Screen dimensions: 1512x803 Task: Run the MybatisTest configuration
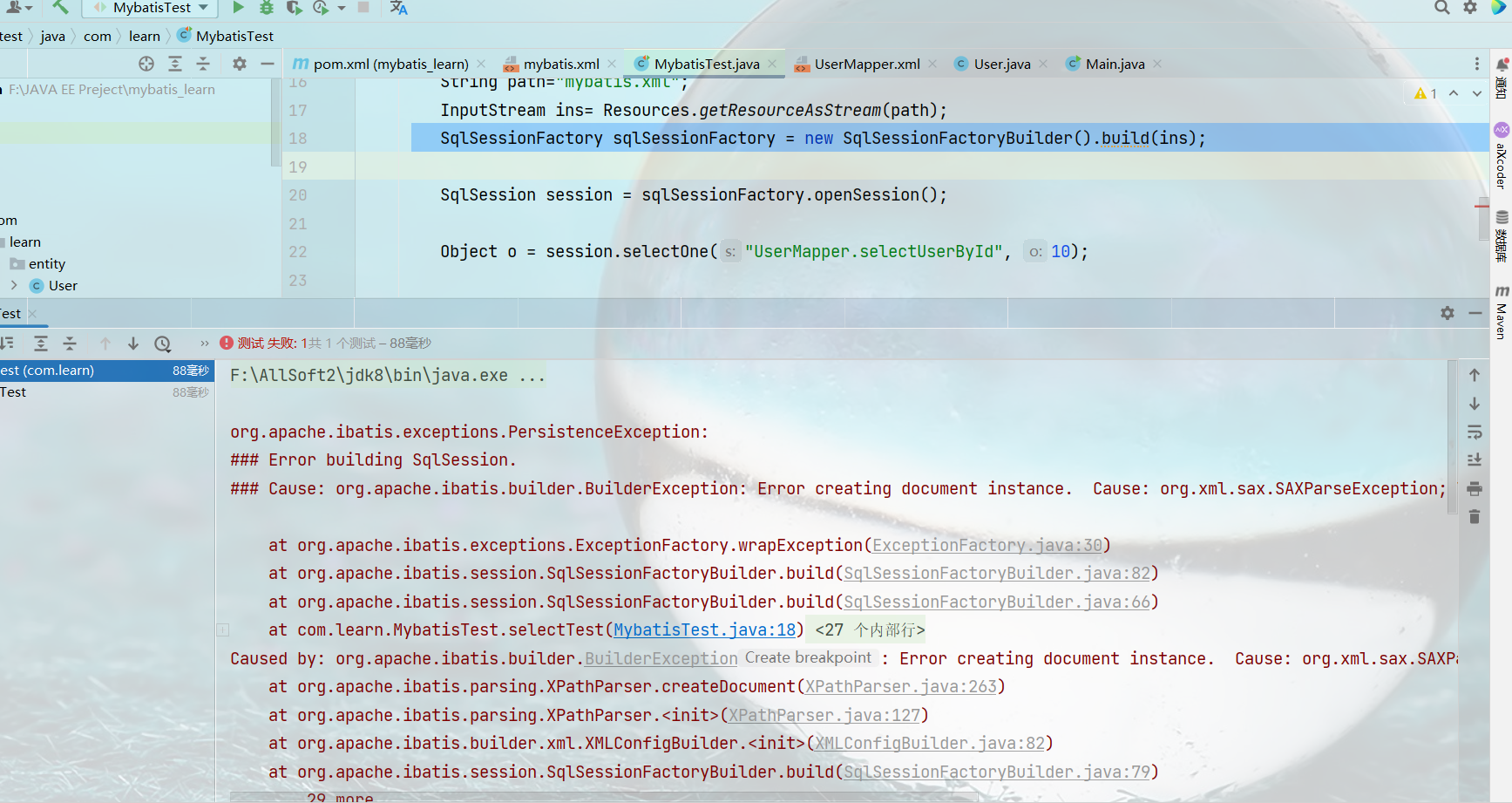[x=237, y=8]
